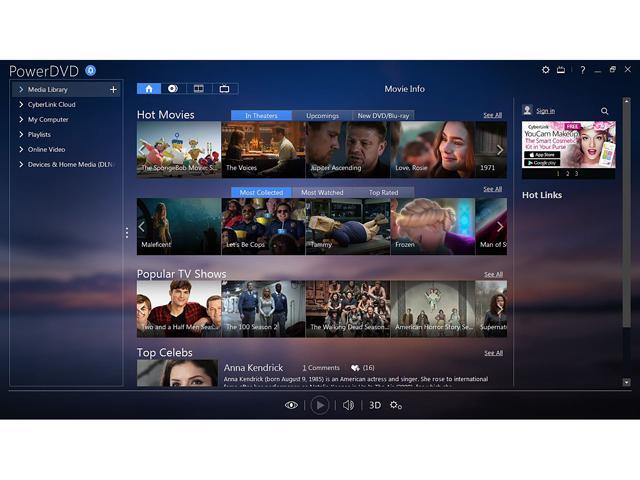Select the Most Collected tab
The height and width of the screenshot is (480, 640).
click(x=261, y=192)
